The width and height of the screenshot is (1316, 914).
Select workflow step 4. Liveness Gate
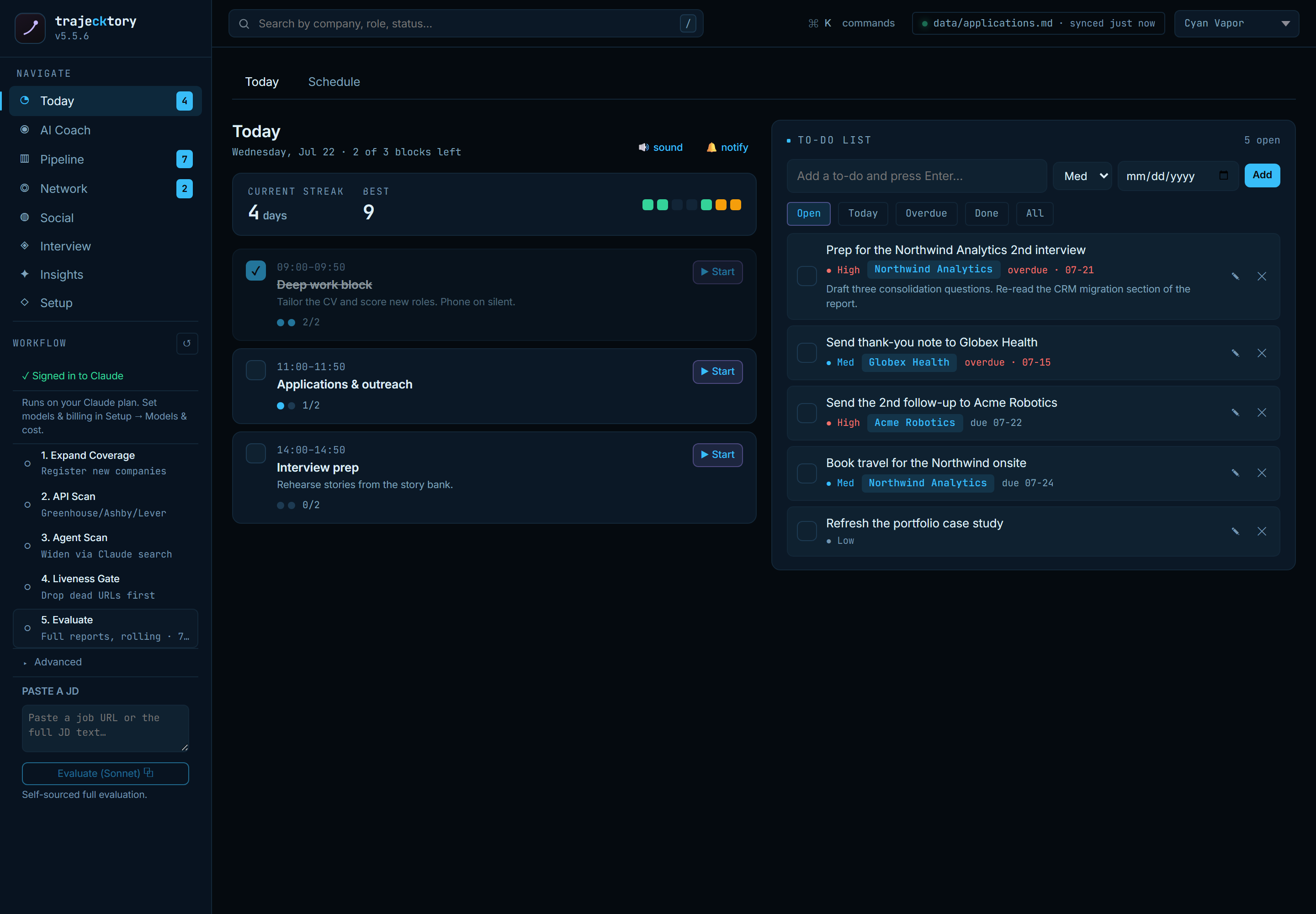coord(106,587)
